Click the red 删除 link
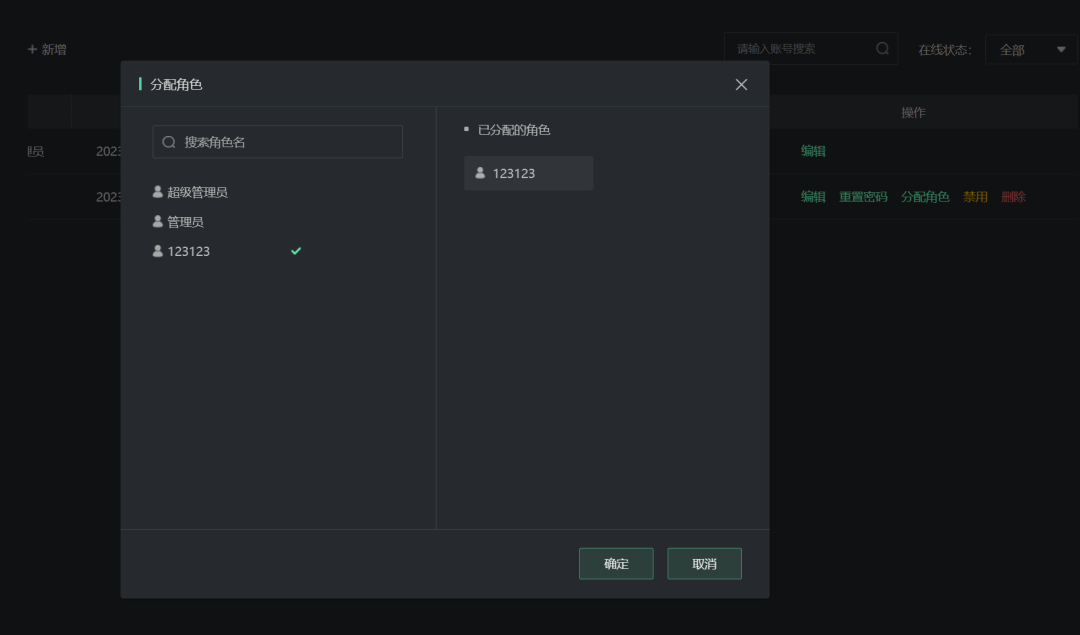This screenshot has height=635, width=1080. click(x=1013, y=197)
